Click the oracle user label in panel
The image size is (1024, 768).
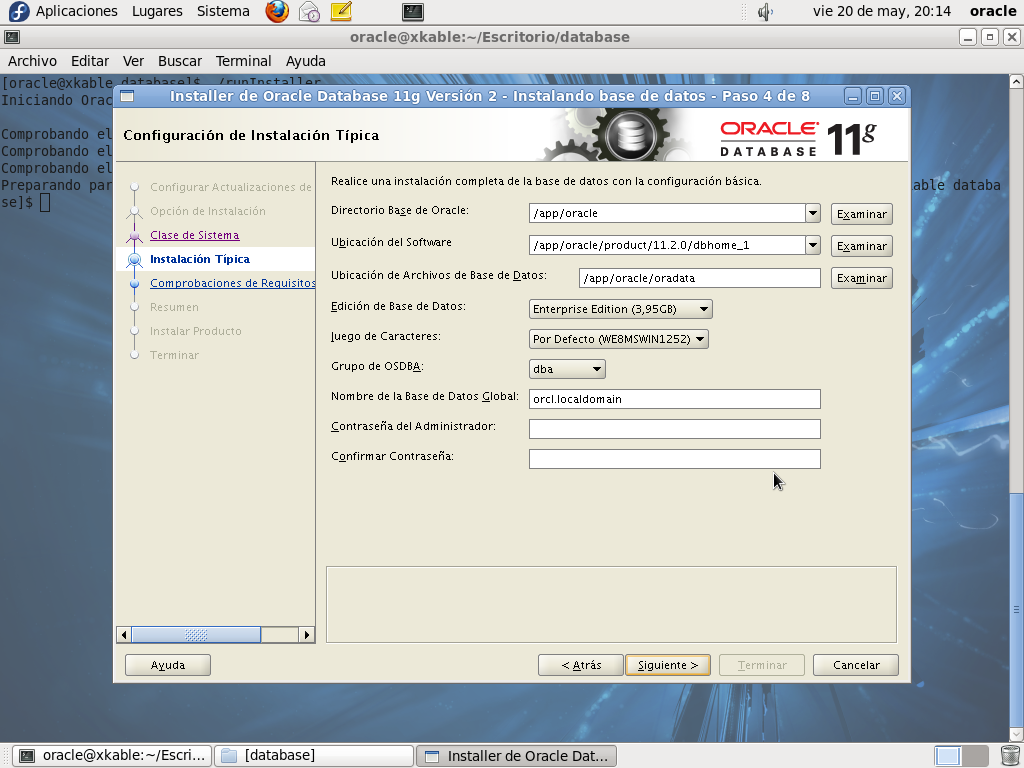click(993, 11)
